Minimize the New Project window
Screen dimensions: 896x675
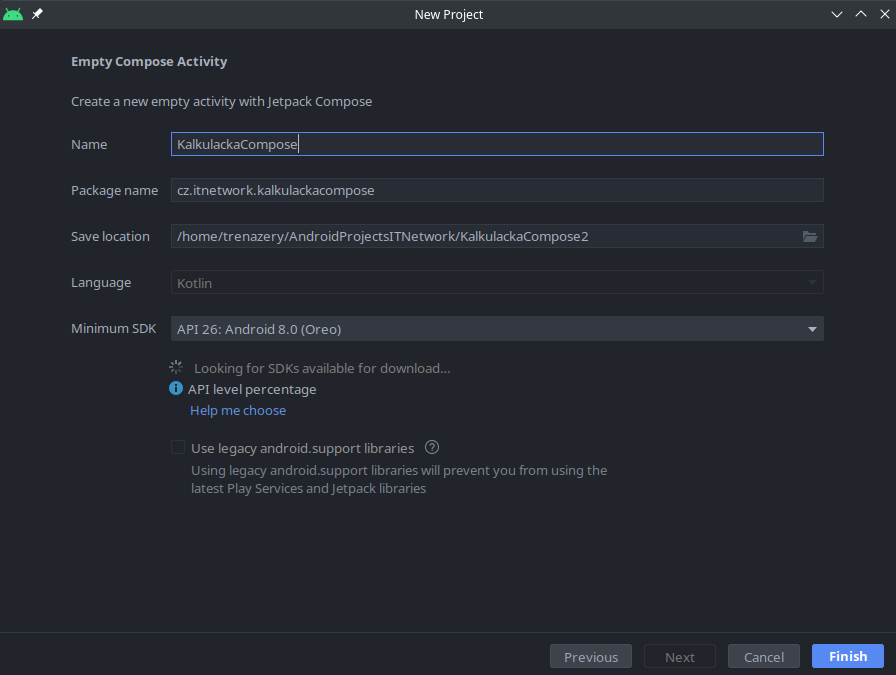click(x=838, y=14)
